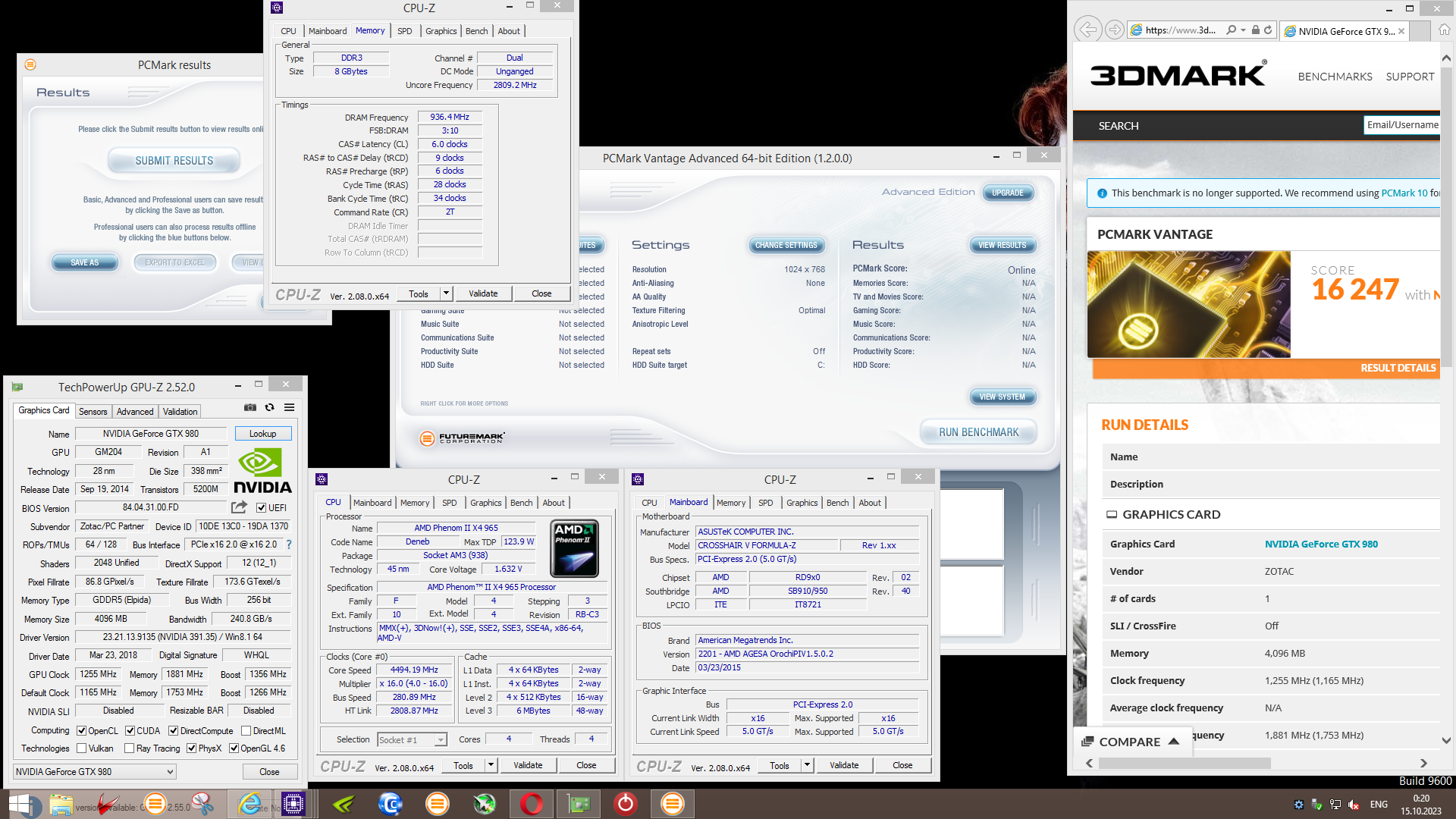Screen dimensions: 1456x819
Task: Open the NVIDIA GeForce GTX 980 GPU selector
Action: [x=95, y=772]
